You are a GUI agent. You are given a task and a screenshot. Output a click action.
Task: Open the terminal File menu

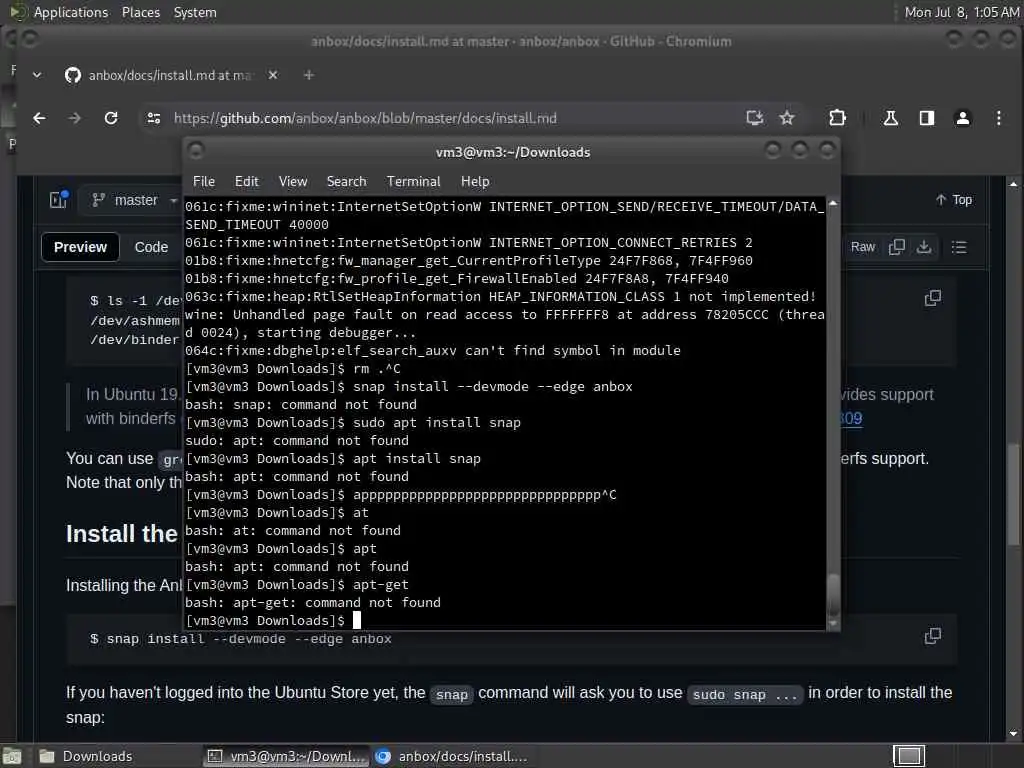click(204, 182)
